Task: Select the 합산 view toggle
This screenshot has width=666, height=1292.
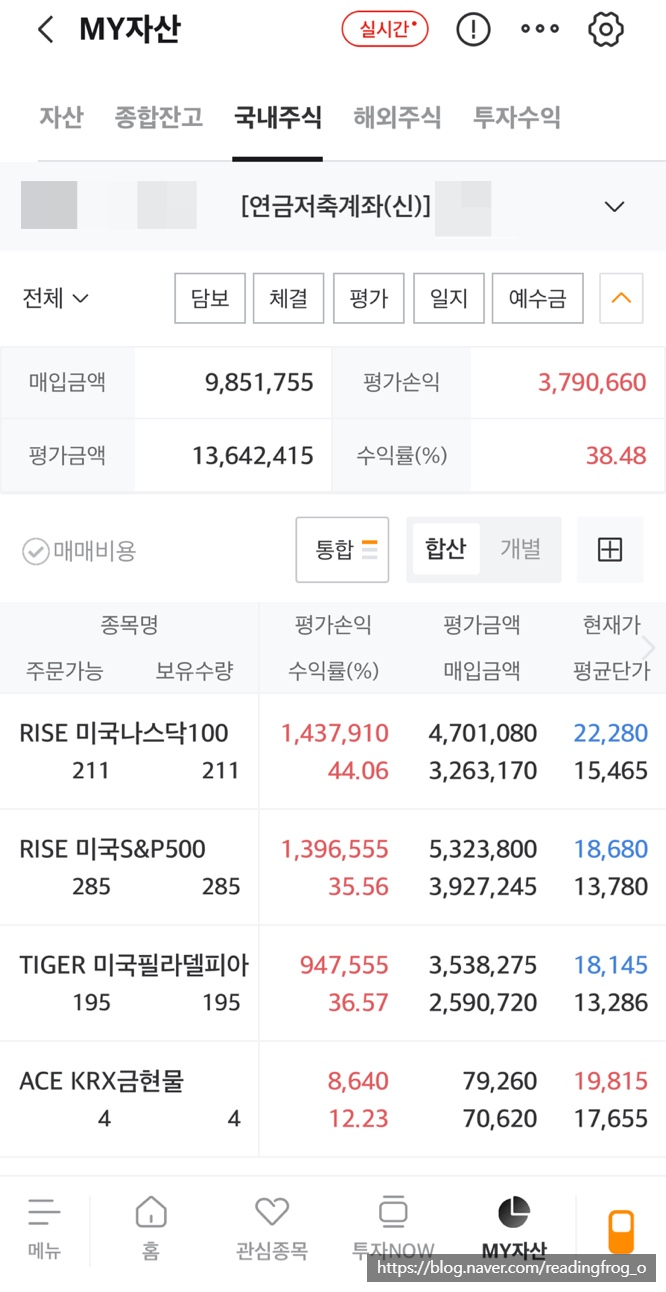Action: (x=445, y=549)
